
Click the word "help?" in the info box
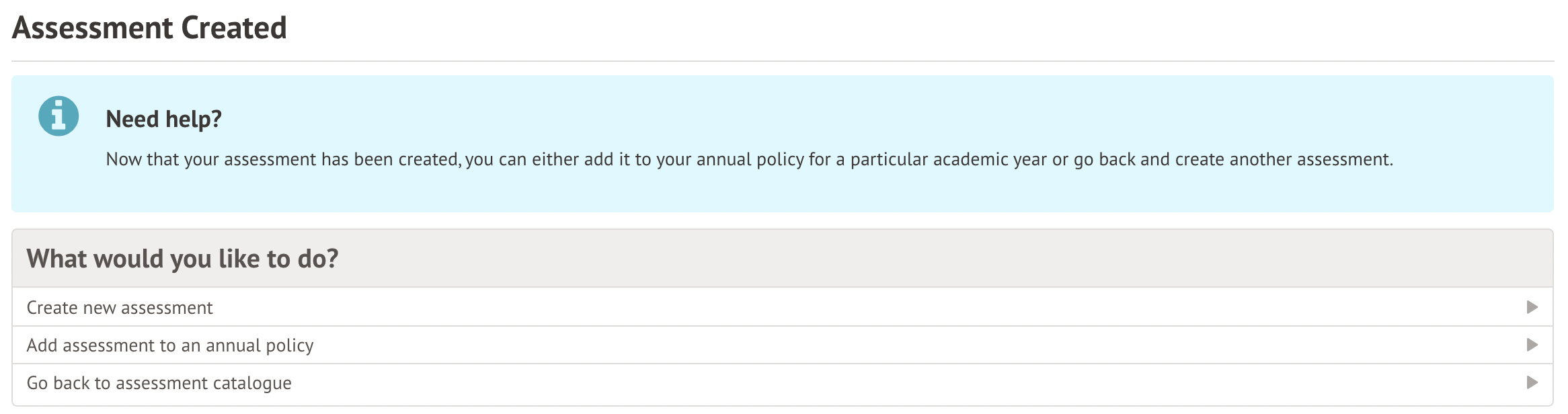[x=194, y=119]
